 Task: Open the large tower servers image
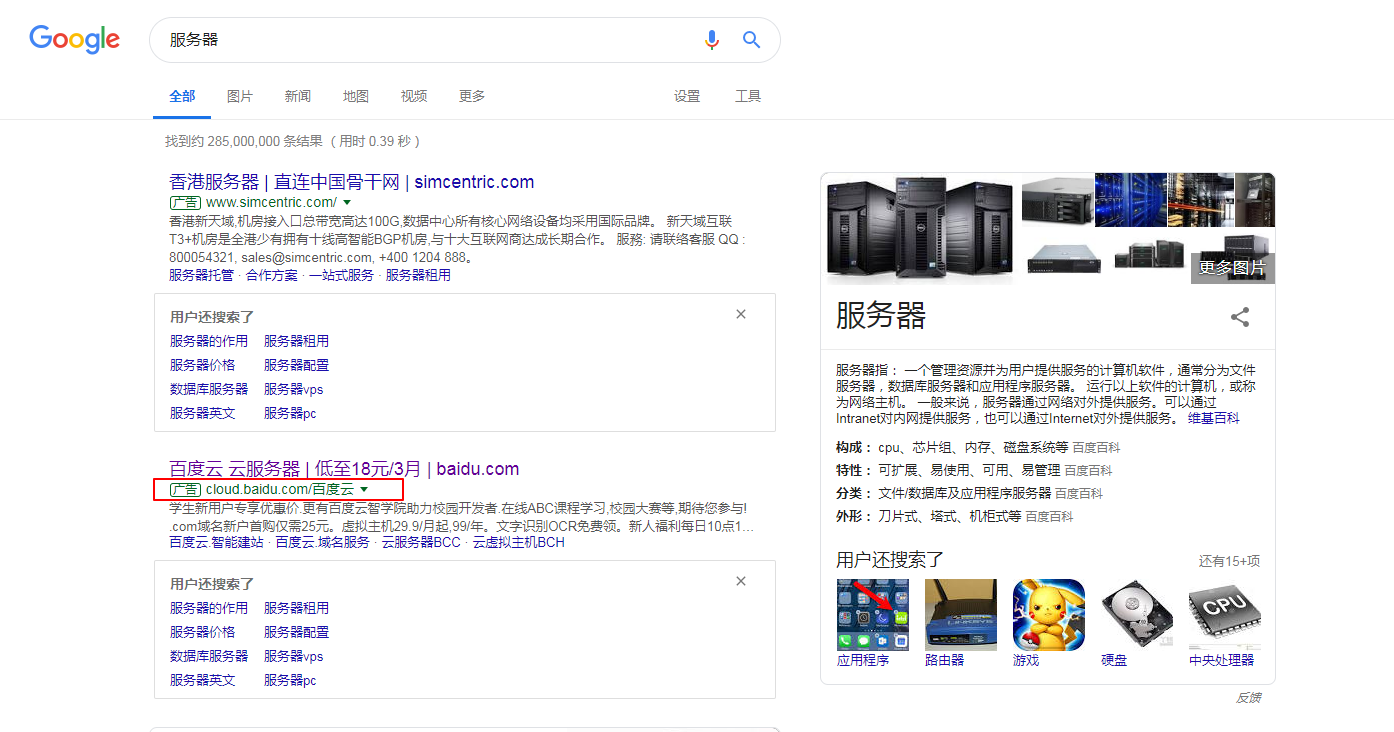click(920, 229)
